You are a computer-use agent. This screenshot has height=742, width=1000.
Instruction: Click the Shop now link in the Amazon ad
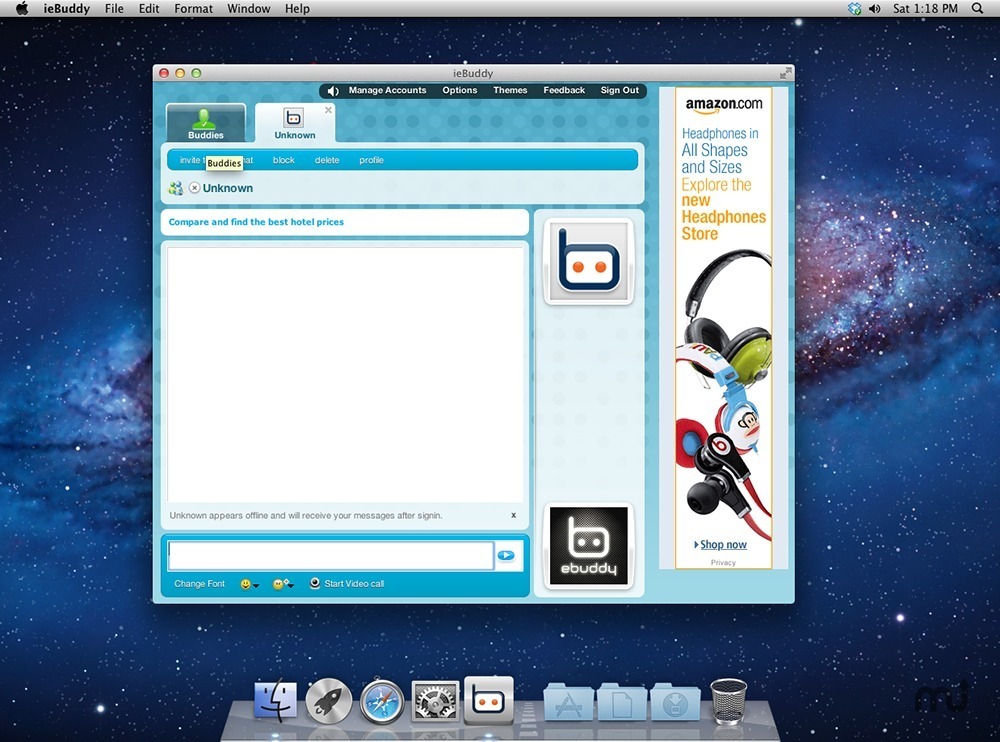(723, 544)
